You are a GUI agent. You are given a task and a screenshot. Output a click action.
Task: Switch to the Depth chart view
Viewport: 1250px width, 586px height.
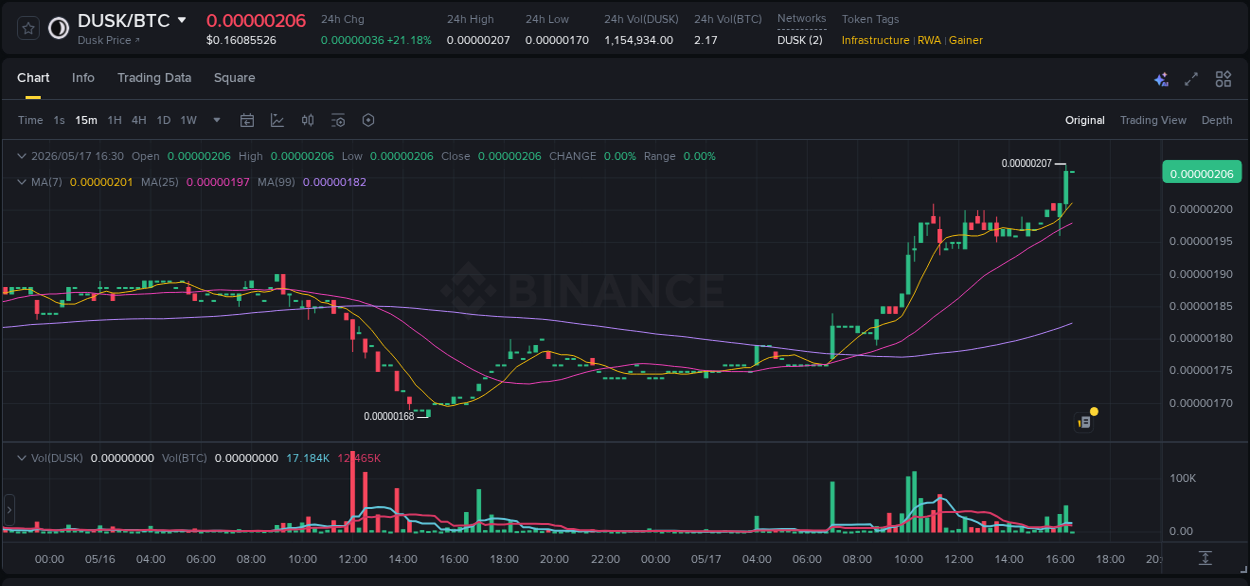tap(1217, 120)
